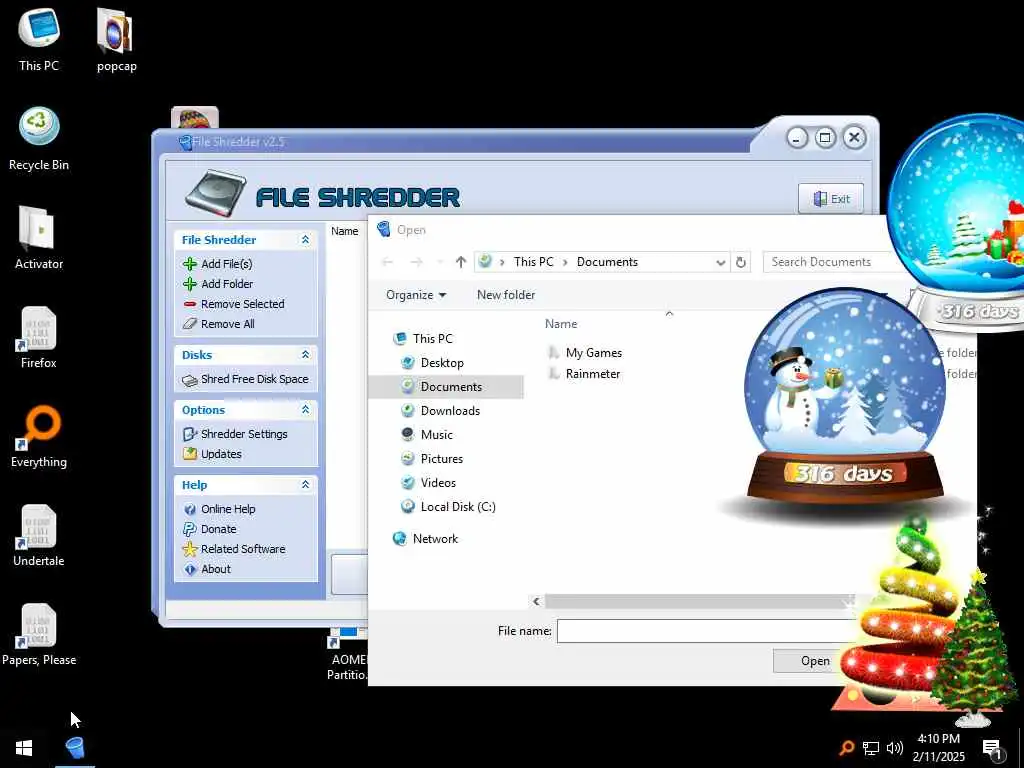Select the Rainmeter folder
The width and height of the screenshot is (1024, 768).
(592, 374)
